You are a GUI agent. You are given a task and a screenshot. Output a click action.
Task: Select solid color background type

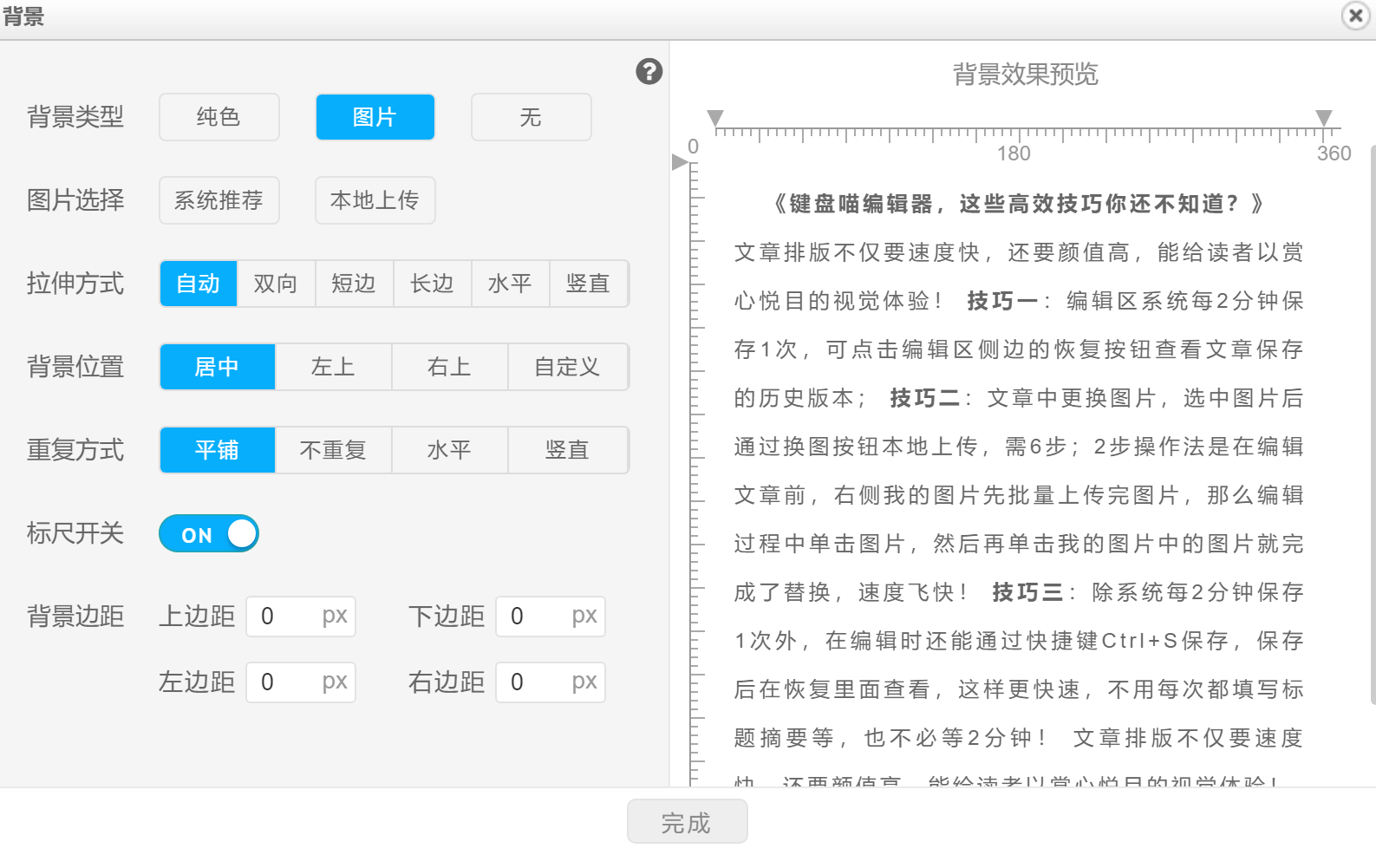click(218, 117)
